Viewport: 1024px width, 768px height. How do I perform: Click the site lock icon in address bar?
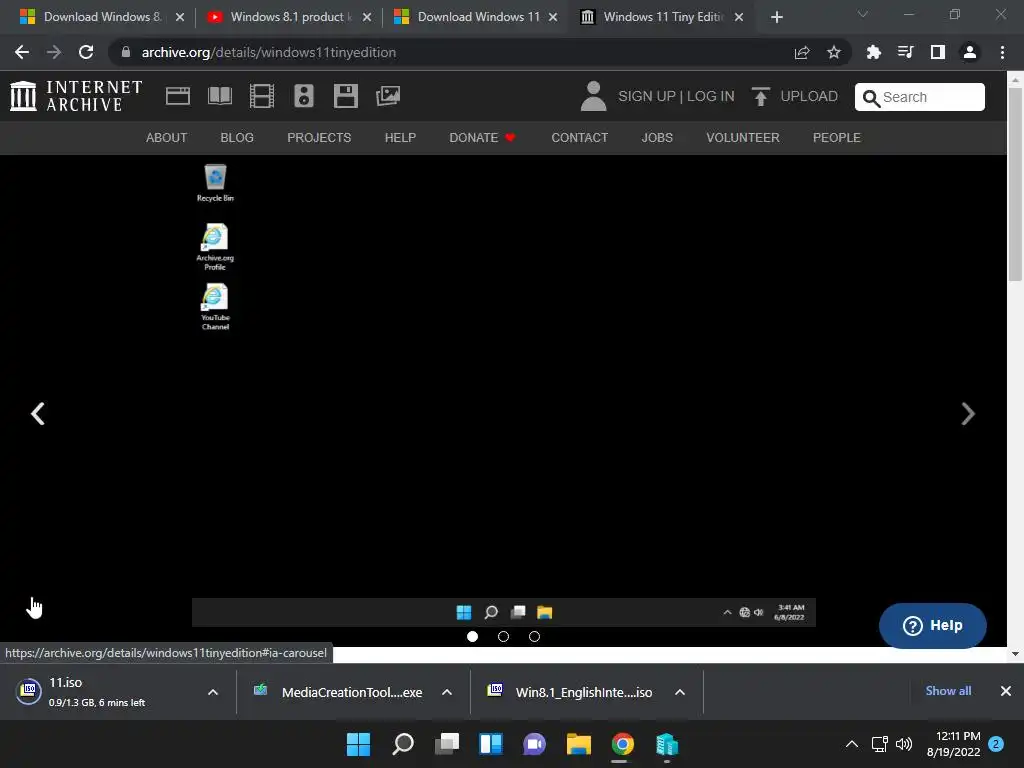pos(125,52)
